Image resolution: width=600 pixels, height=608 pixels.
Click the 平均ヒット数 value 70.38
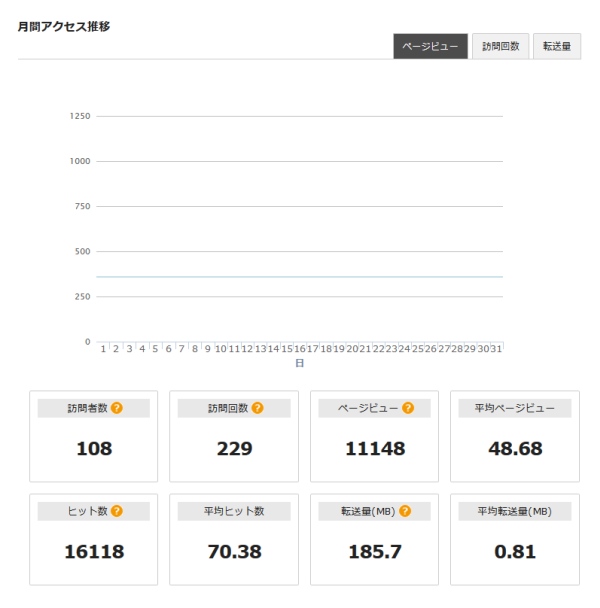[x=234, y=552]
